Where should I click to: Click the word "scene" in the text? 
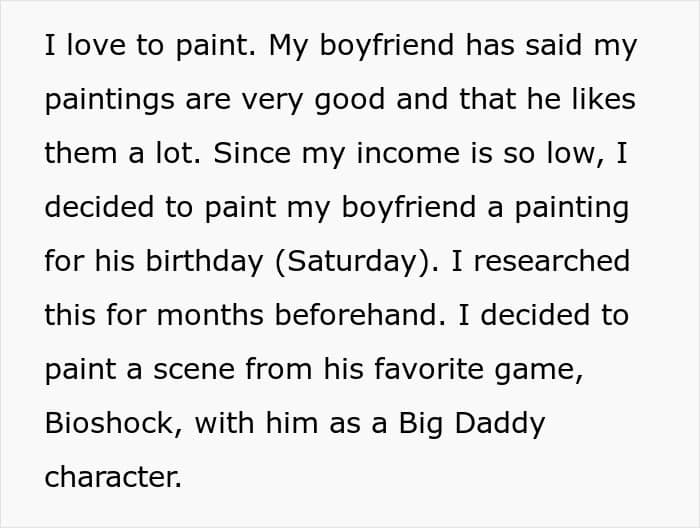[184, 369]
